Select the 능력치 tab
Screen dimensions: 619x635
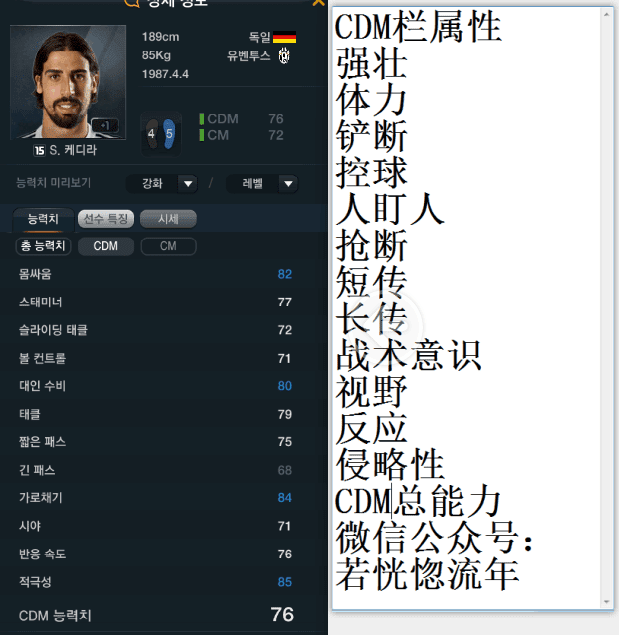coord(43,219)
